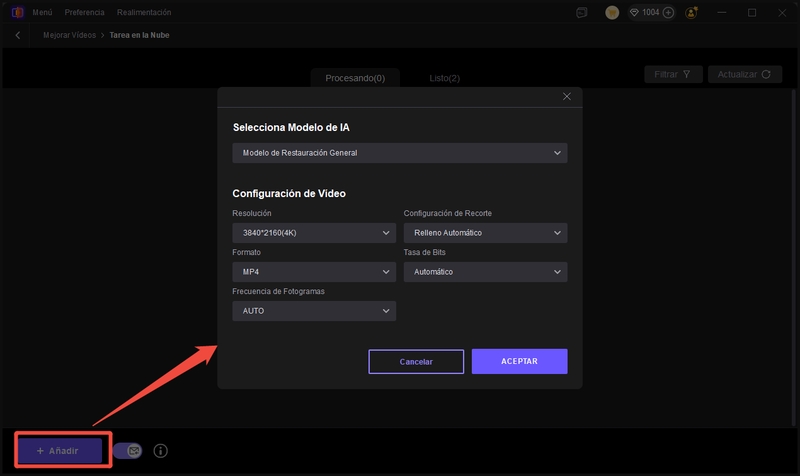Go back with the left arrow icon
This screenshot has height=476, width=800.
pyautogui.click(x=18, y=35)
